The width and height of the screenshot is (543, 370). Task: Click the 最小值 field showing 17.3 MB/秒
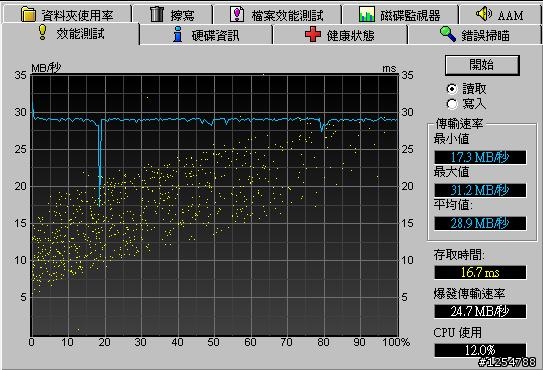pyautogui.click(x=480, y=157)
